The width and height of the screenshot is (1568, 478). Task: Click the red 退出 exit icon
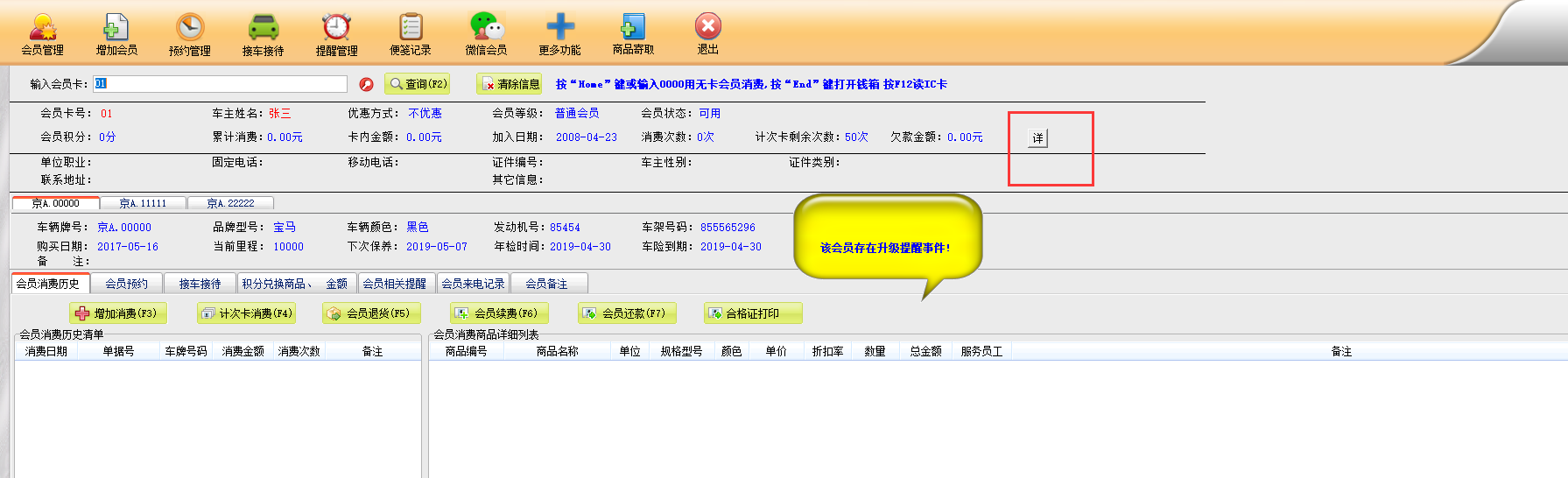[x=707, y=26]
